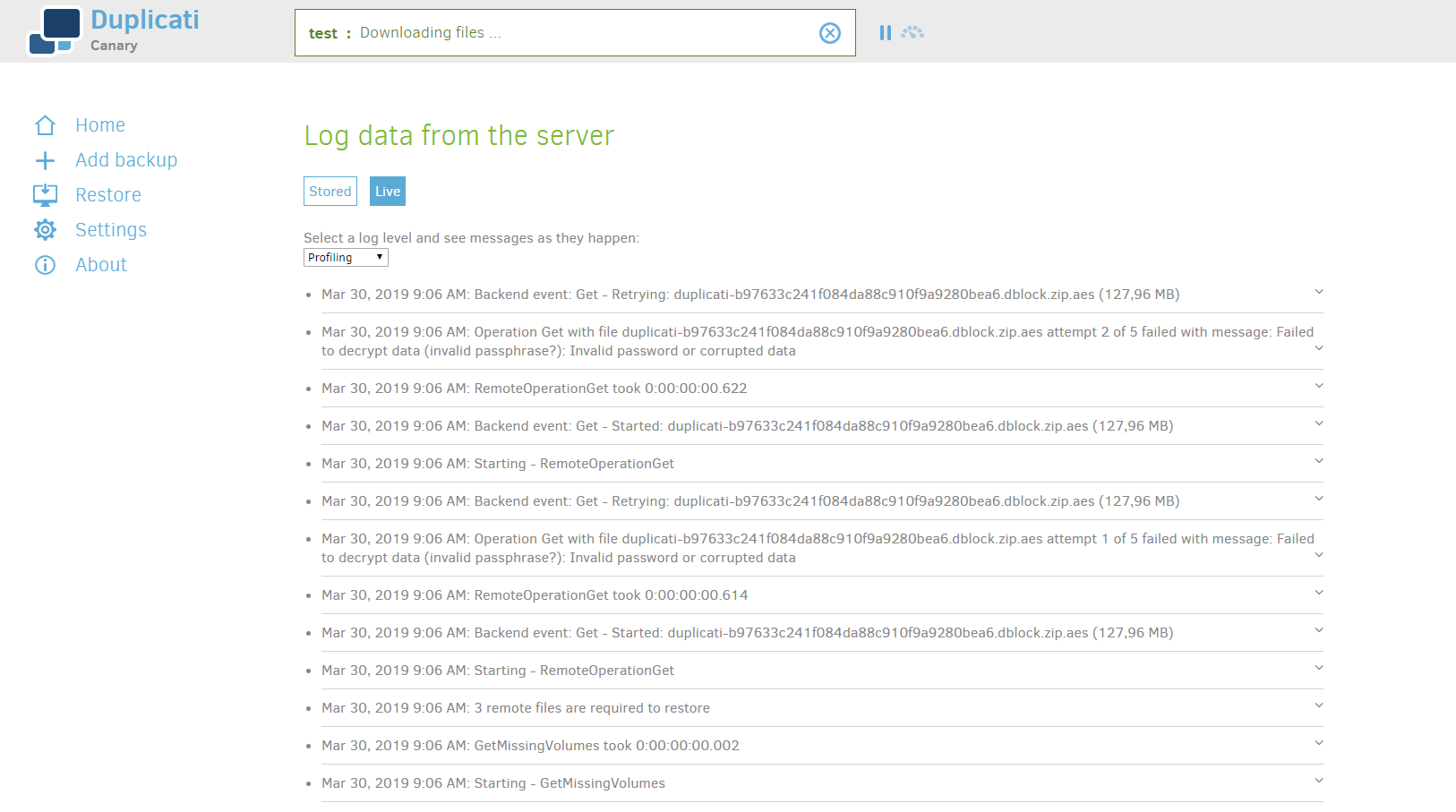
Task: Open the log level dropdown
Action: point(346,257)
